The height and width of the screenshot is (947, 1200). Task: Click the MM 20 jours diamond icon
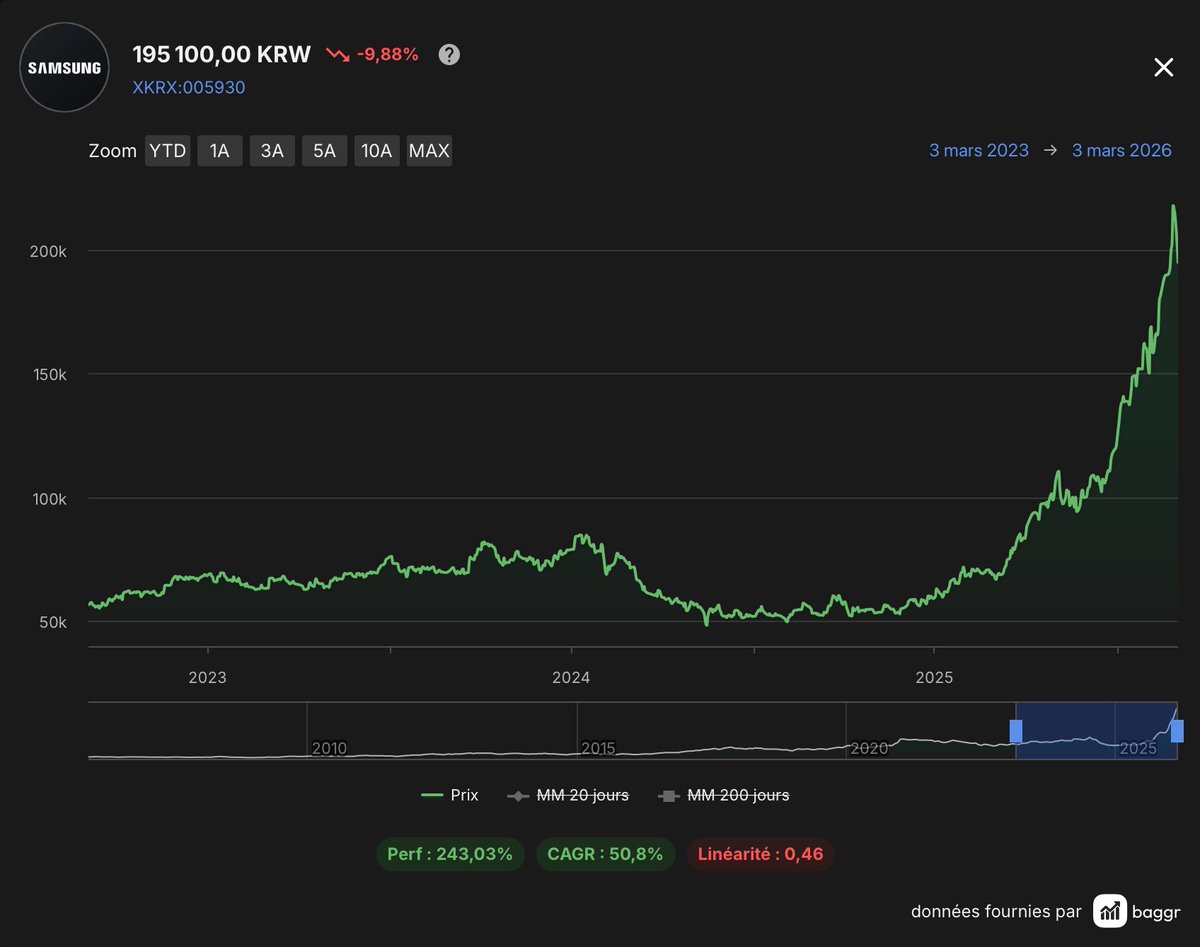pyautogui.click(x=516, y=794)
